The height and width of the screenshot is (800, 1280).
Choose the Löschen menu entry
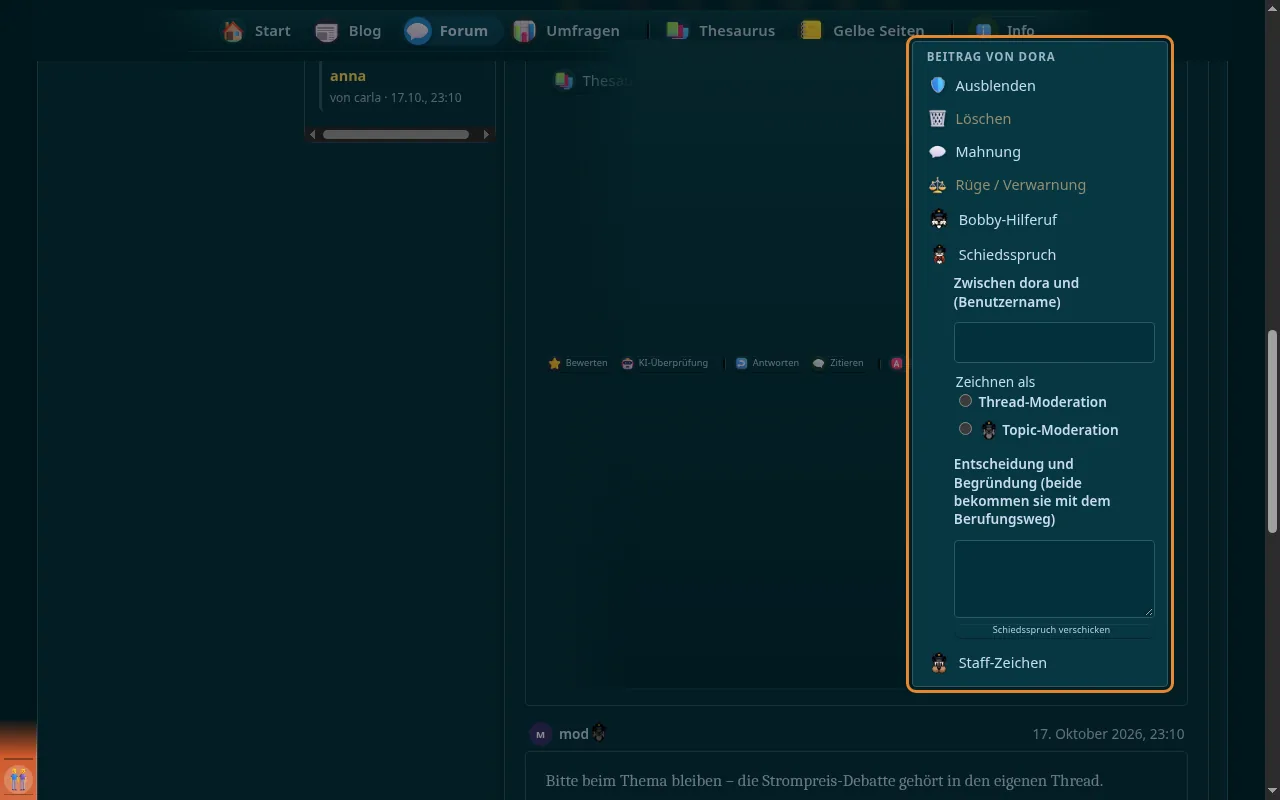click(x=1040, y=119)
